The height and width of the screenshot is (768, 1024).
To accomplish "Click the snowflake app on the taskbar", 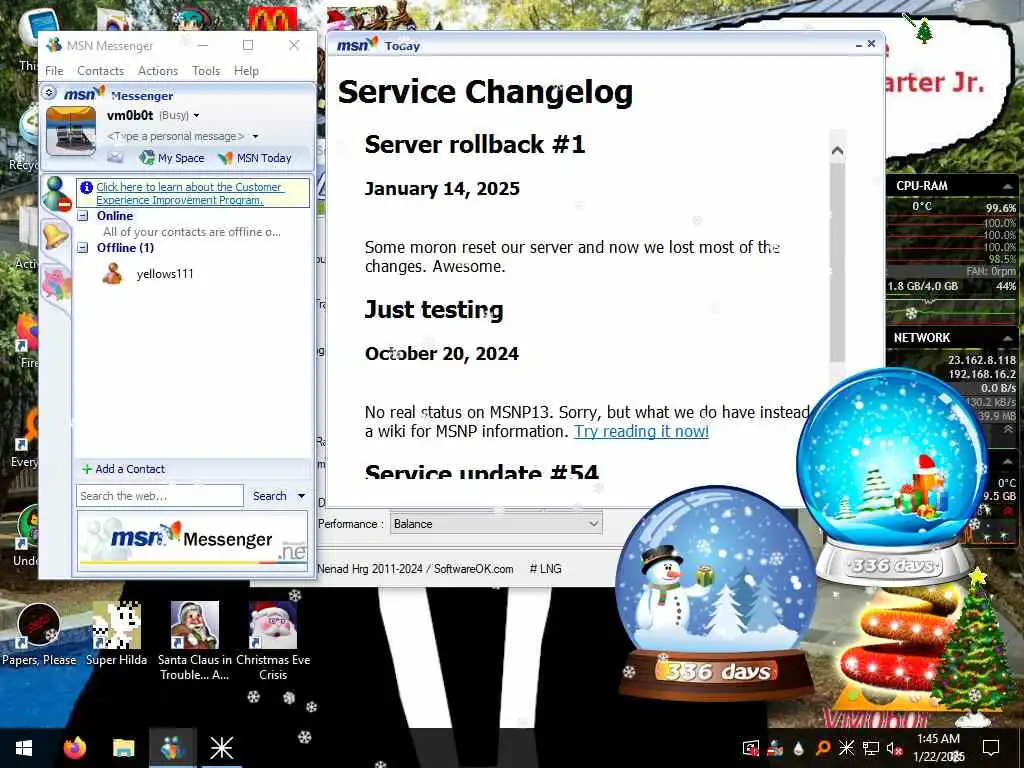I will pyautogui.click(x=221, y=748).
